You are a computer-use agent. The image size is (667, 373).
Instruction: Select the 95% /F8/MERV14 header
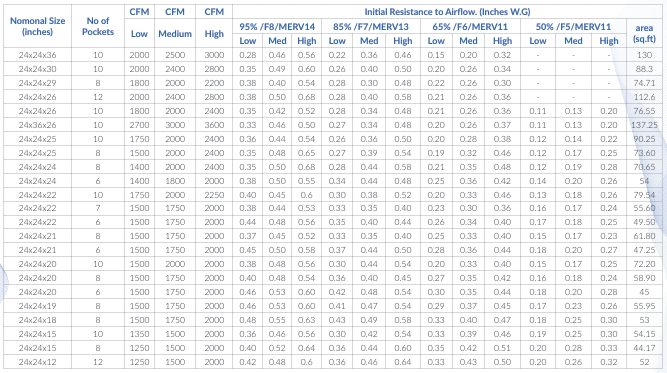click(x=277, y=27)
